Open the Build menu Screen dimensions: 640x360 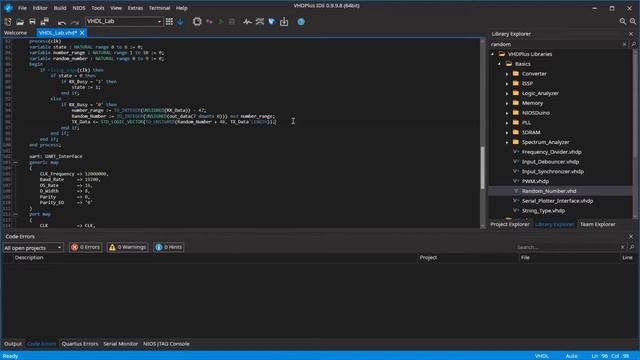tap(60, 8)
